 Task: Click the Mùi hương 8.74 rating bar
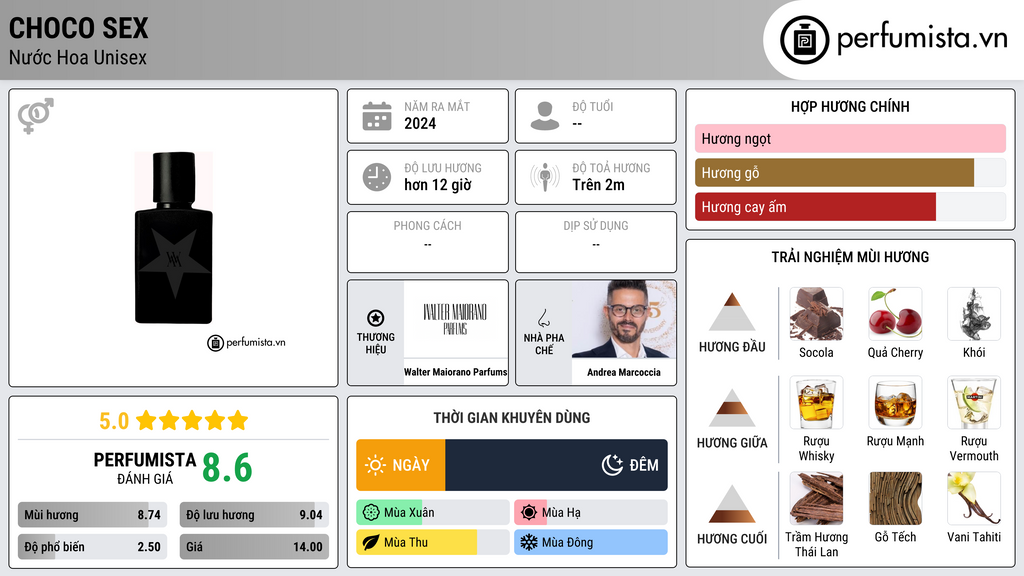point(92,515)
